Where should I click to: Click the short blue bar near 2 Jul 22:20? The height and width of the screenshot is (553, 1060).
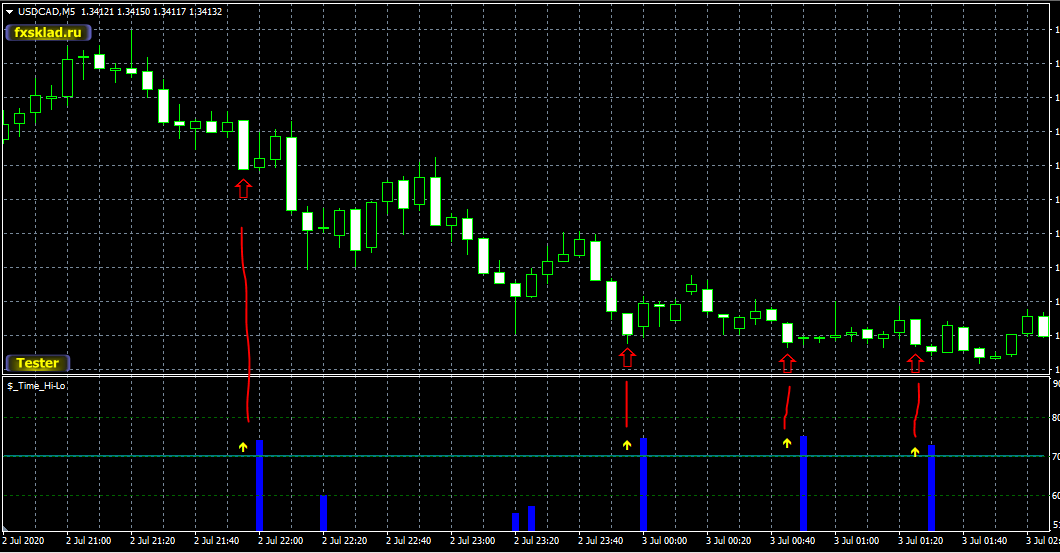tap(324, 513)
